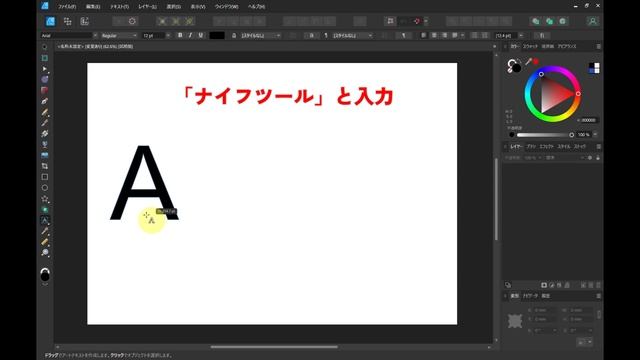Image resolution: width=640 pixels, height=360 pixels.
Task: Click the horizontal canvas scrollbar
Action: tap(274, 347)
